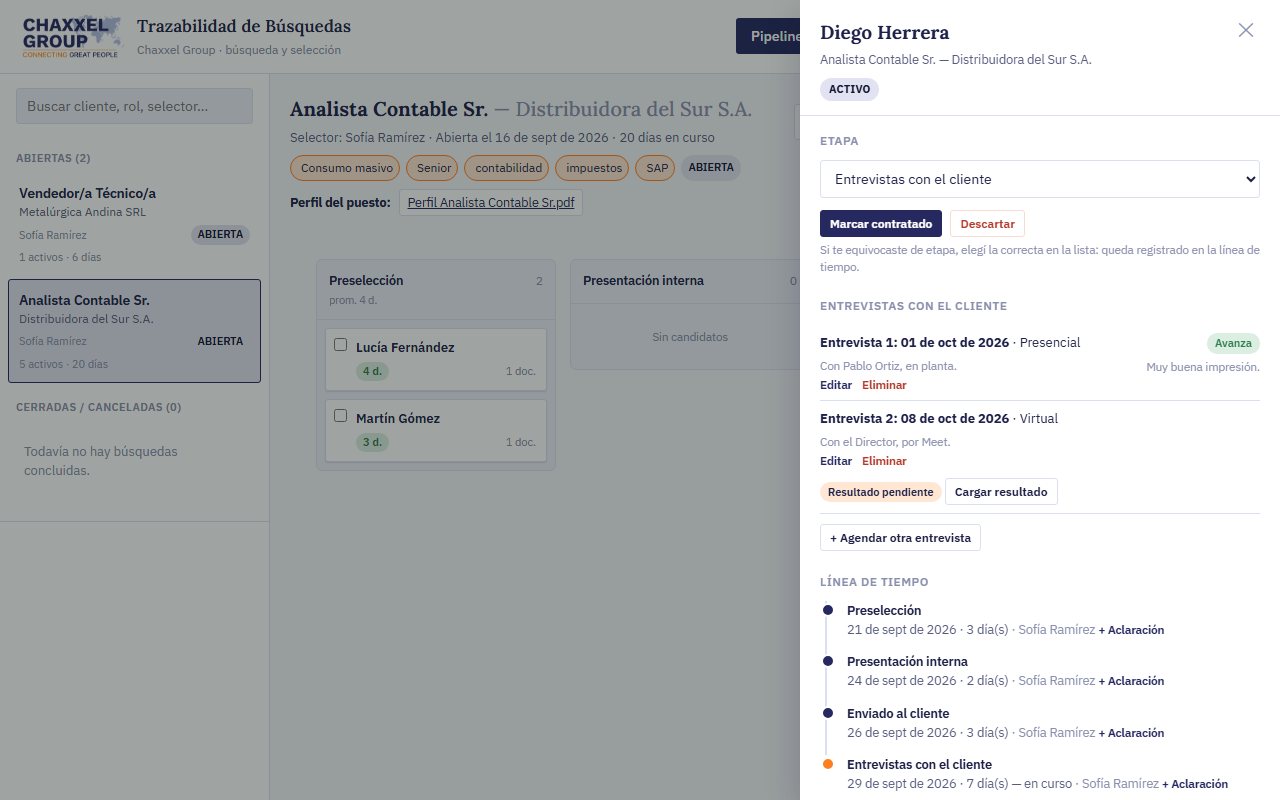Click the search field Buscar cliente, rol, selector
Image resolution: width=1280 pixels, height=800 pixels.
click(x=135, y=106)
